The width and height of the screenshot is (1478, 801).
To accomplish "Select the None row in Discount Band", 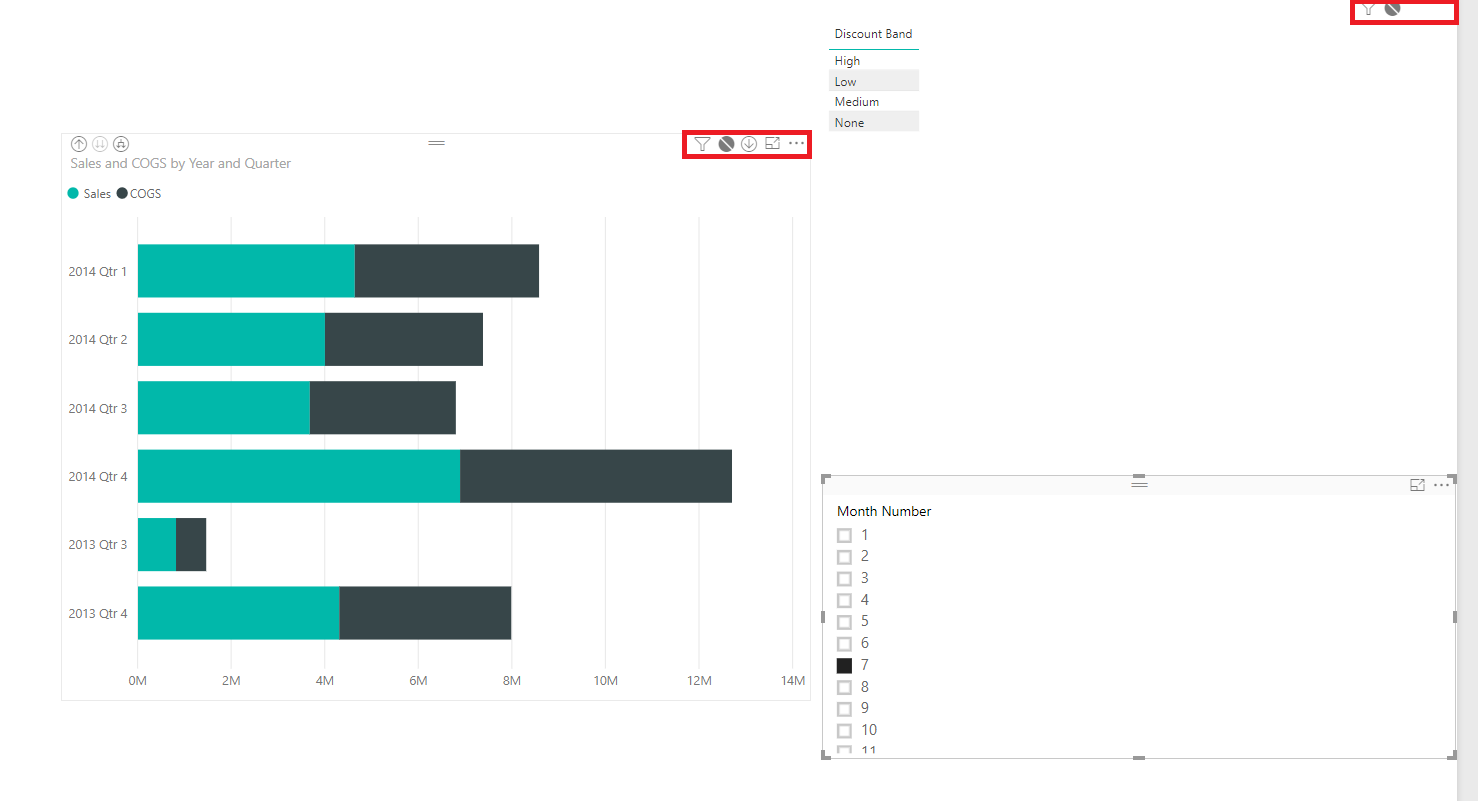I will click(x=874, y=123).
